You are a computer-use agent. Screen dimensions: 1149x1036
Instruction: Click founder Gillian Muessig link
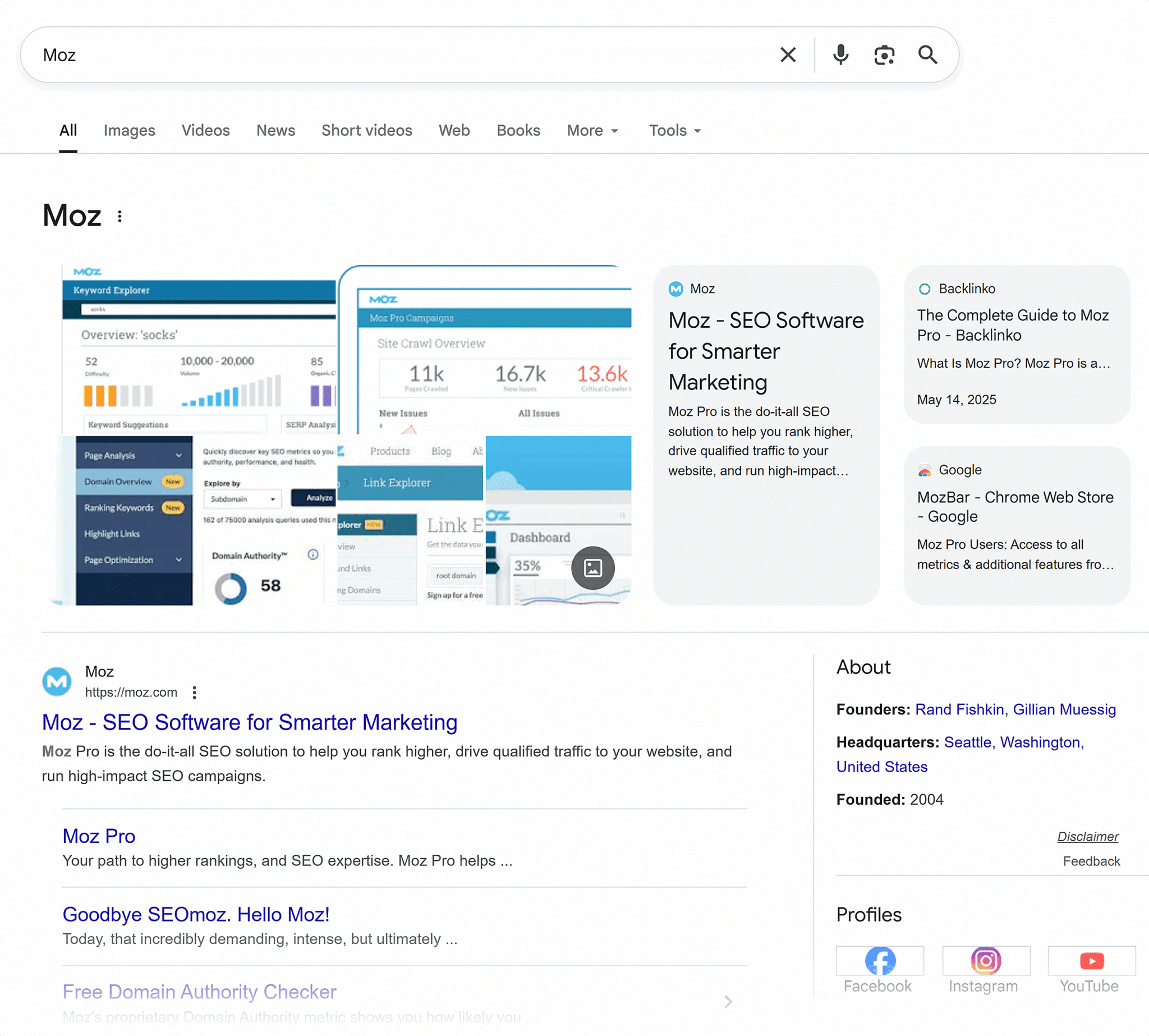click(1064, 709)
